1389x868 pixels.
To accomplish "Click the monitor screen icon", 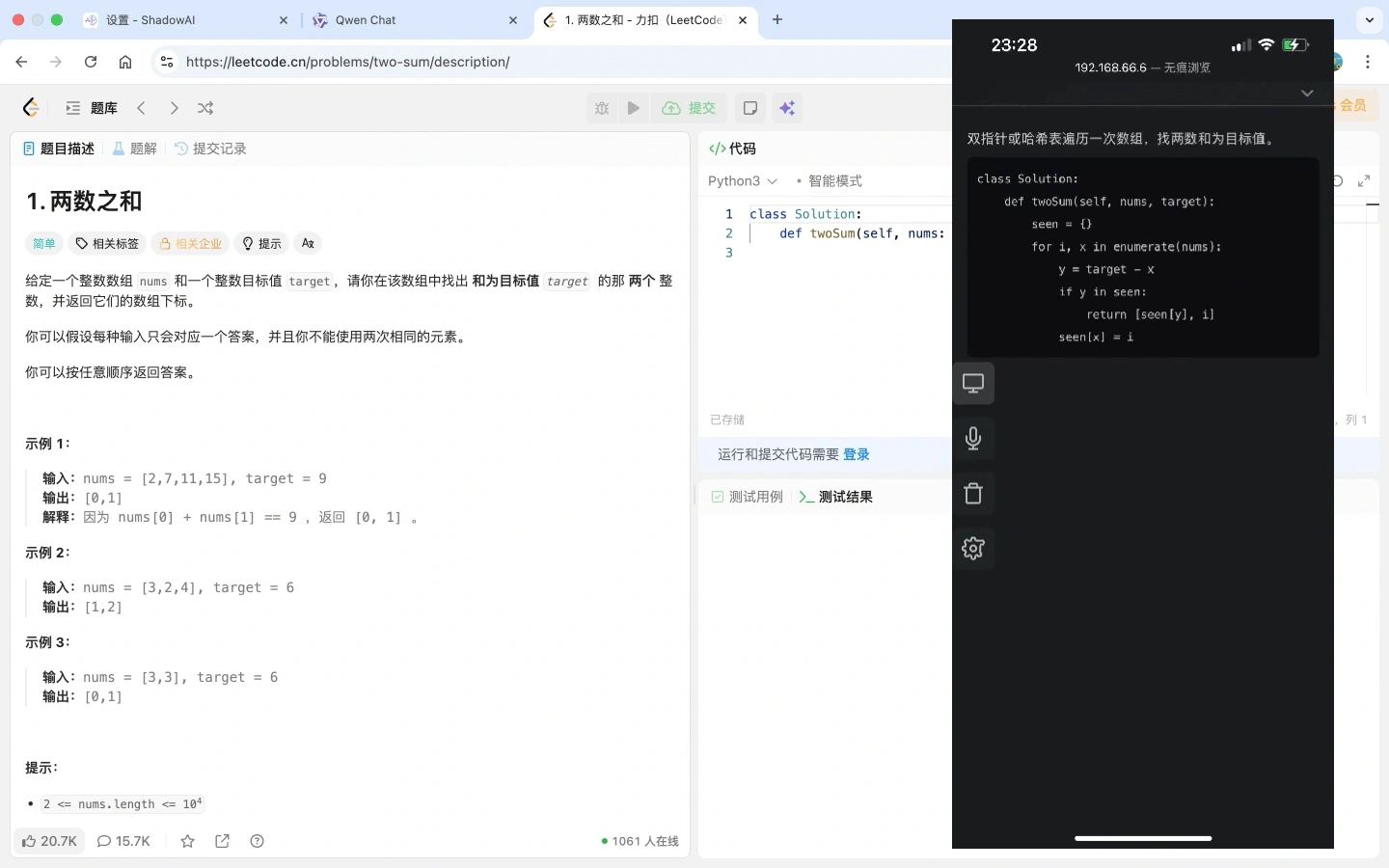I will click(x=973, y=384).
